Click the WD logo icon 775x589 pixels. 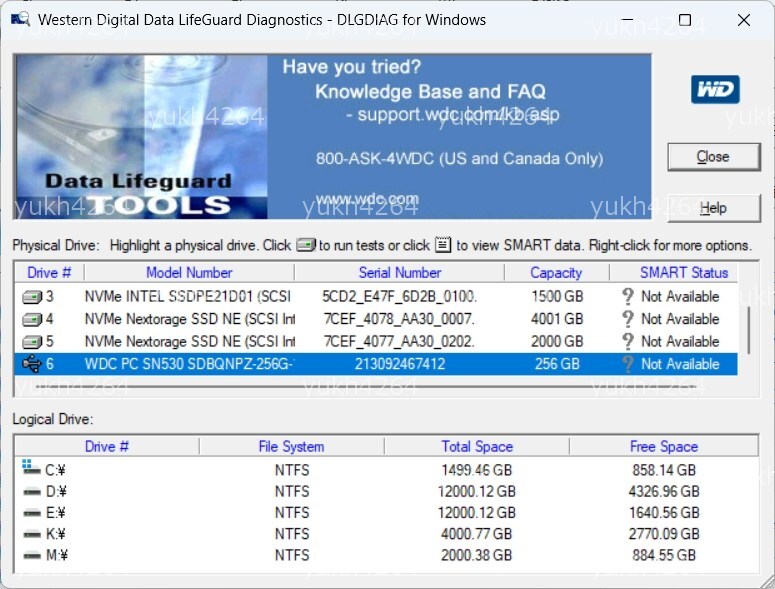pos(715,90)
